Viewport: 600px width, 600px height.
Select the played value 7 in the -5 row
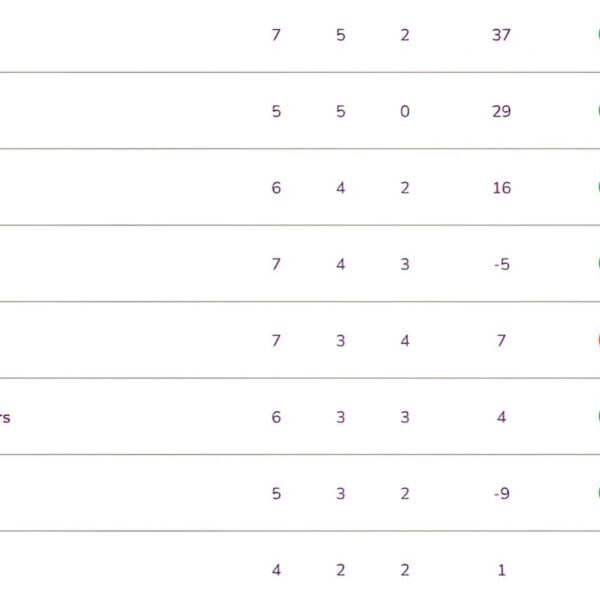click(x=276, y=264)
